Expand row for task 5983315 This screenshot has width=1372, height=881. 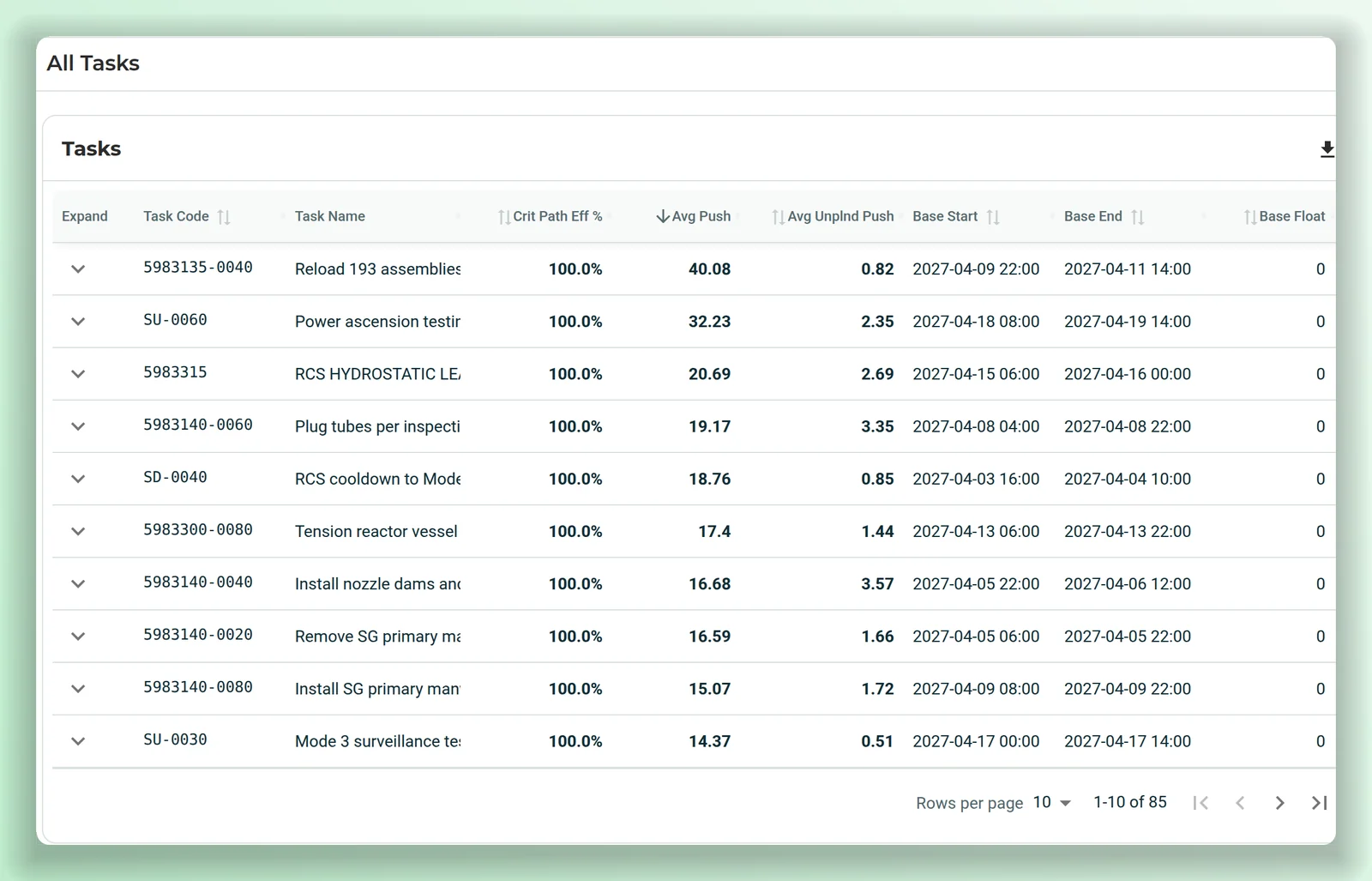point(78,374)
